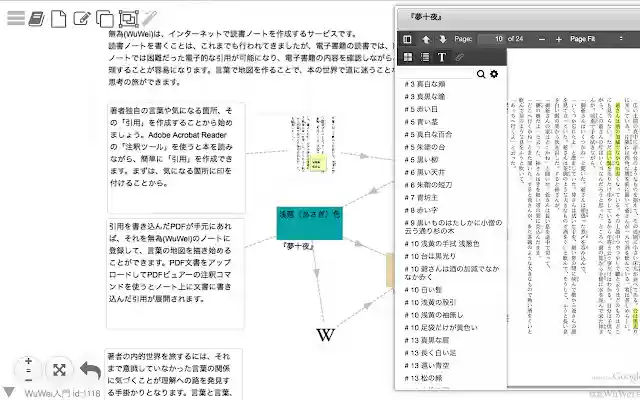Click the Wikipedia W node
Viewport: 640px width, 400px height.
click(325, 335)
